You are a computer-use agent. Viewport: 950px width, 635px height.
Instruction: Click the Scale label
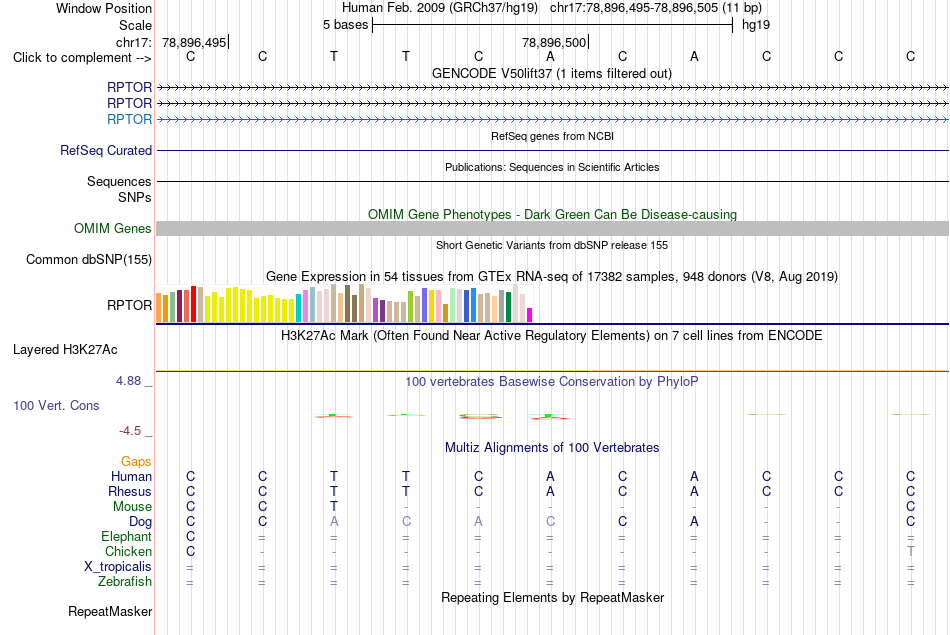tap(135, 25)
